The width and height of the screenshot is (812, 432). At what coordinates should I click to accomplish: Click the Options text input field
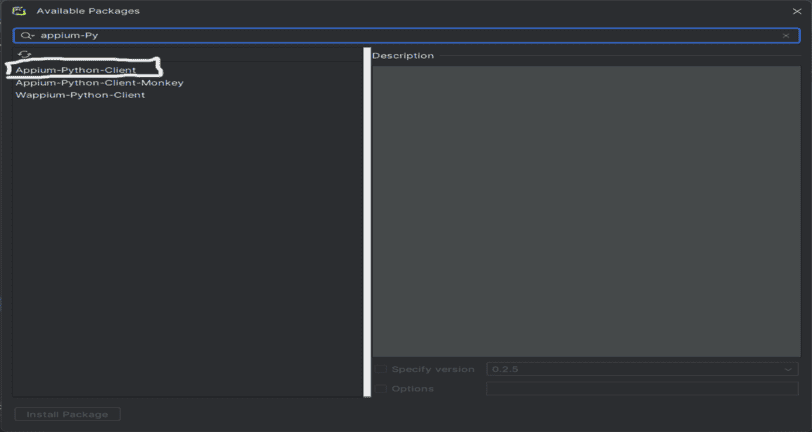pos(642,388)
